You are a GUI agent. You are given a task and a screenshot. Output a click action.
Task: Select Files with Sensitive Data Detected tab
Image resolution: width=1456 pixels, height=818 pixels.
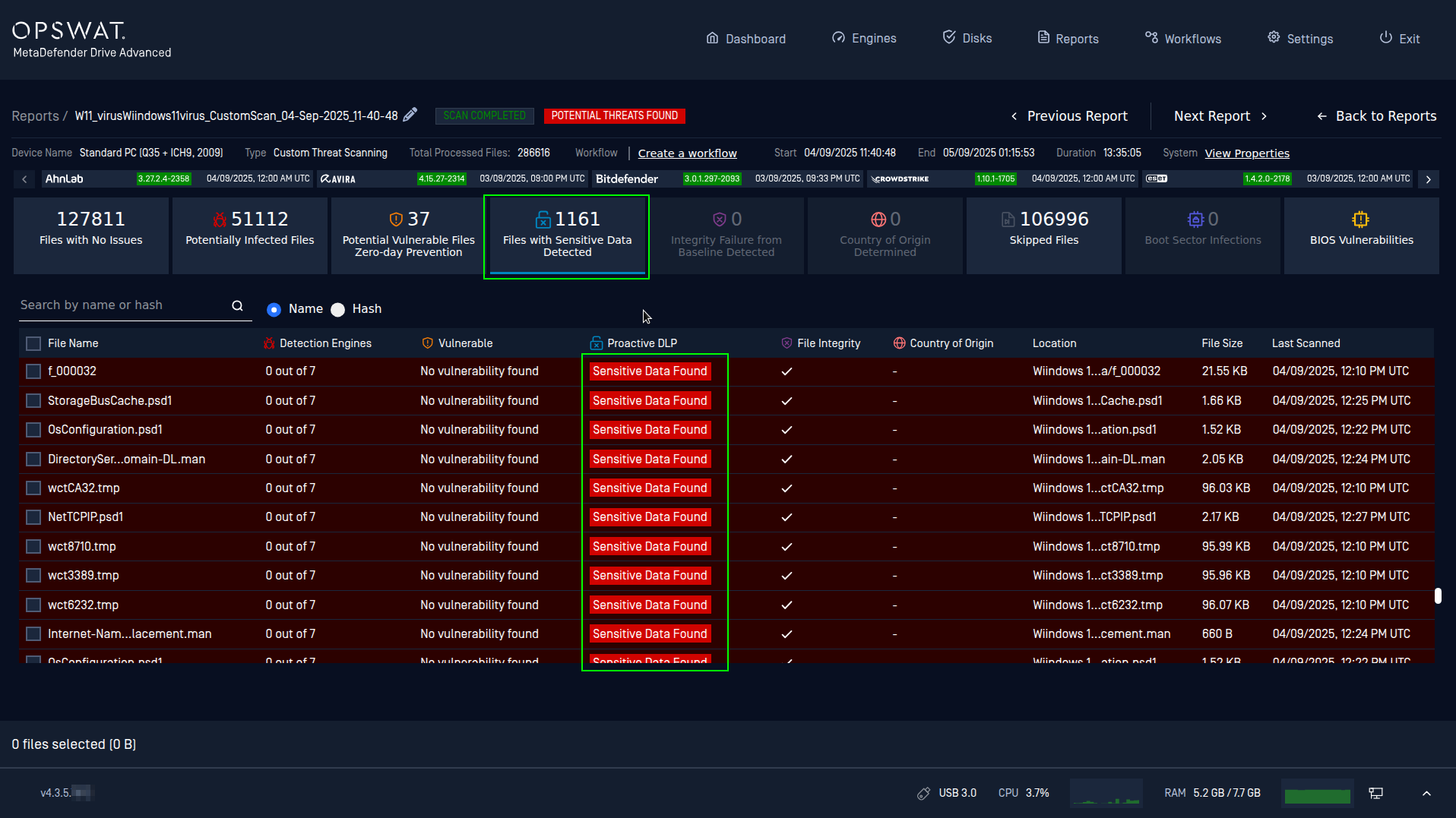[x=567, y=235]
